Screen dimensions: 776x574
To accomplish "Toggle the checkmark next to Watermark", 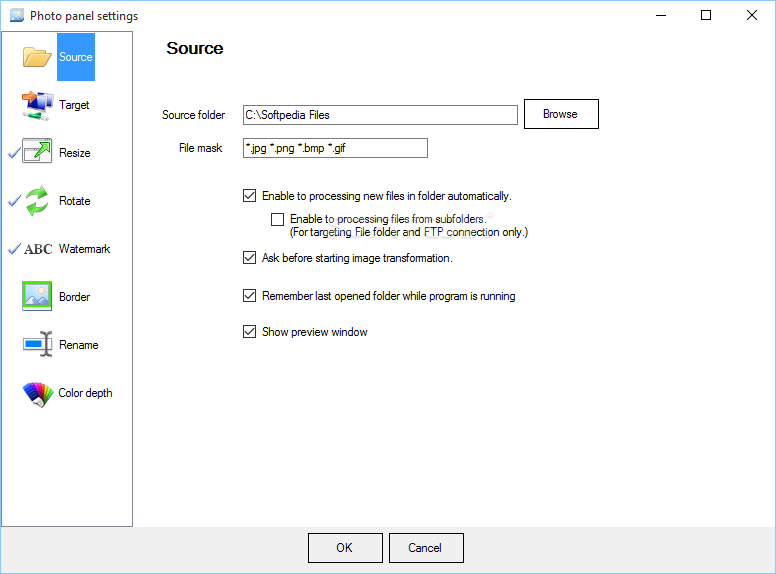I will (x=14, y=248).
